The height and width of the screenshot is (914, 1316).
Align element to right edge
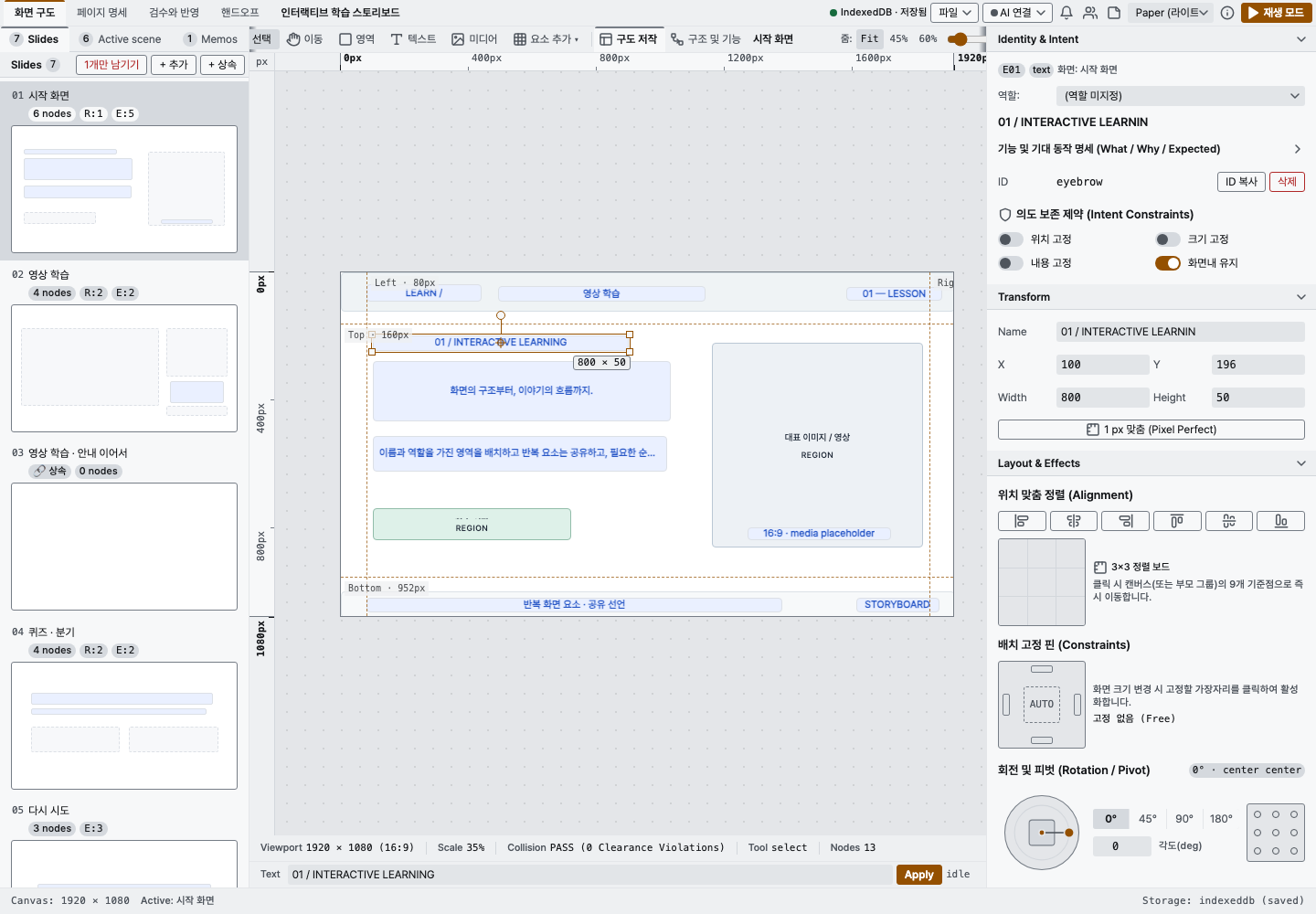coord(1126,521)
